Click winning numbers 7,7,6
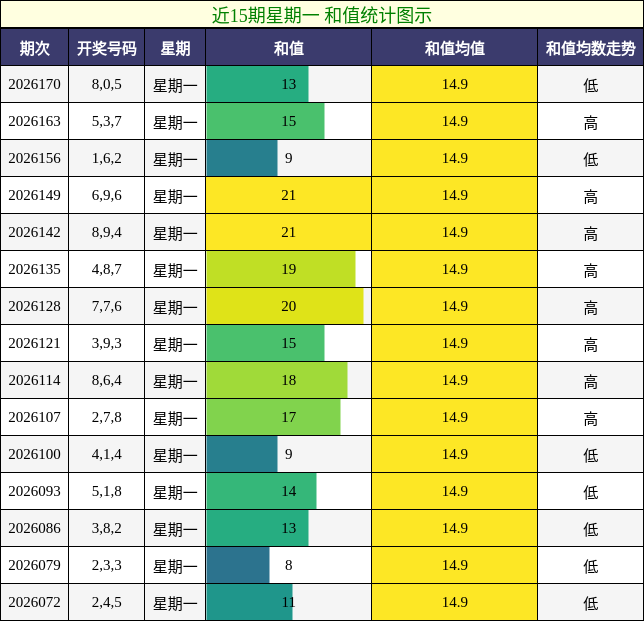644x621 pixels. pyautogui.click(x=107, y=306)
